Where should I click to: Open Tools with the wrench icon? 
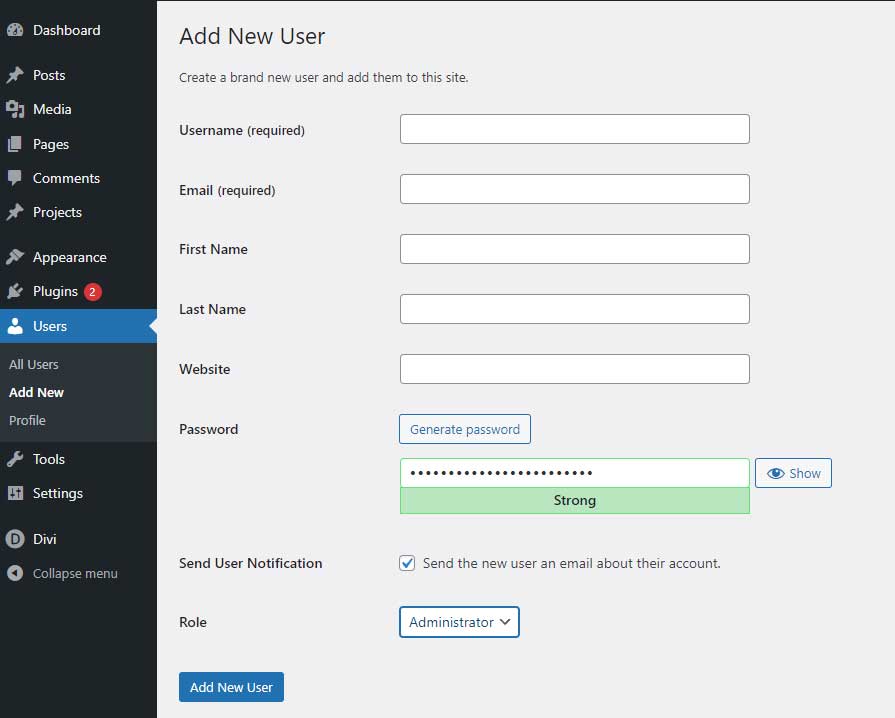click(x=17, y=459)
